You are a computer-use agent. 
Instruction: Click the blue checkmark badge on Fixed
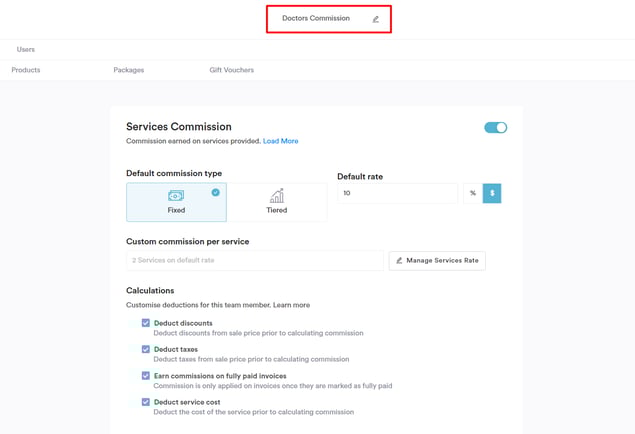(x=215, y=192)
